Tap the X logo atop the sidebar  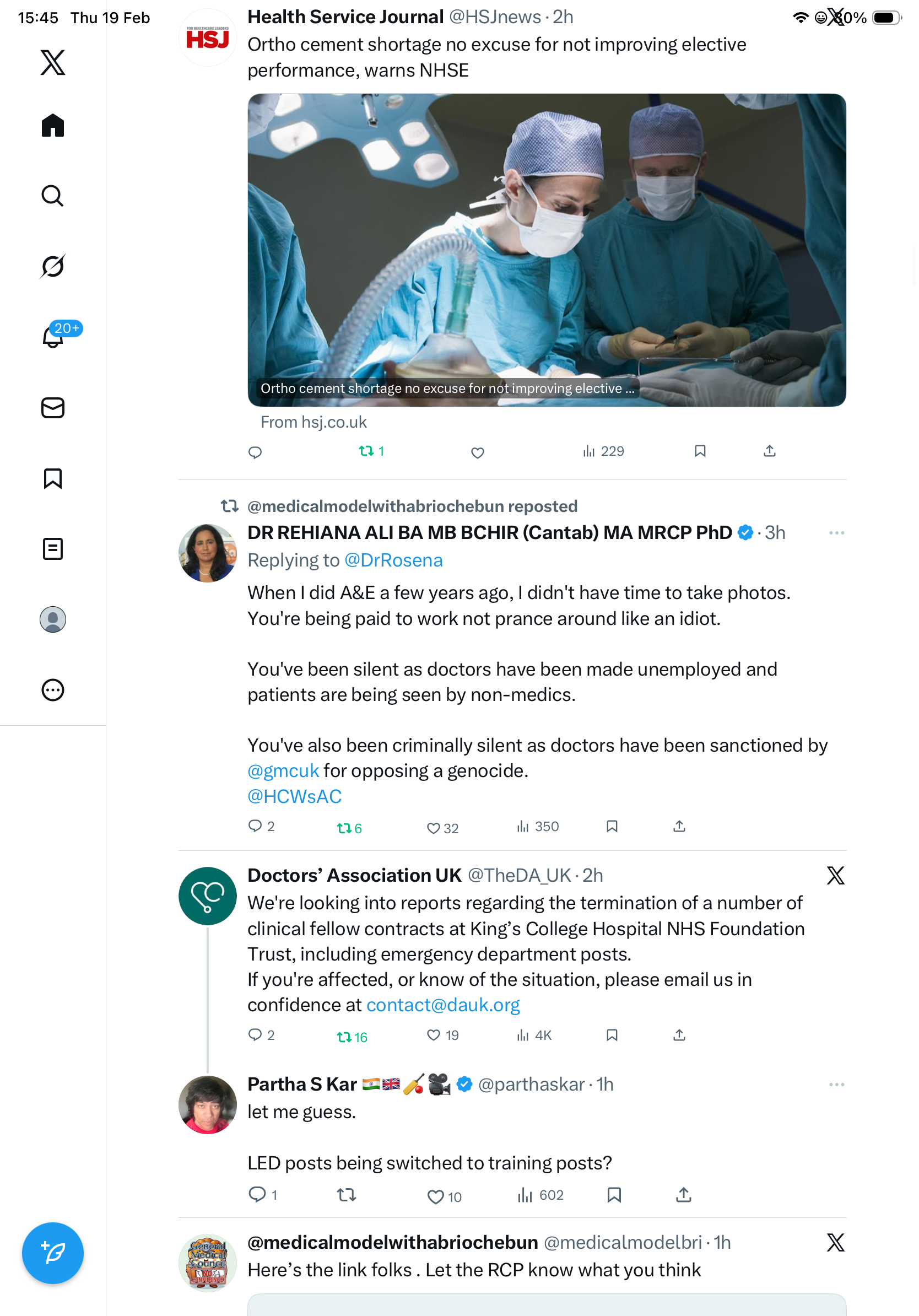click(53, 62)
